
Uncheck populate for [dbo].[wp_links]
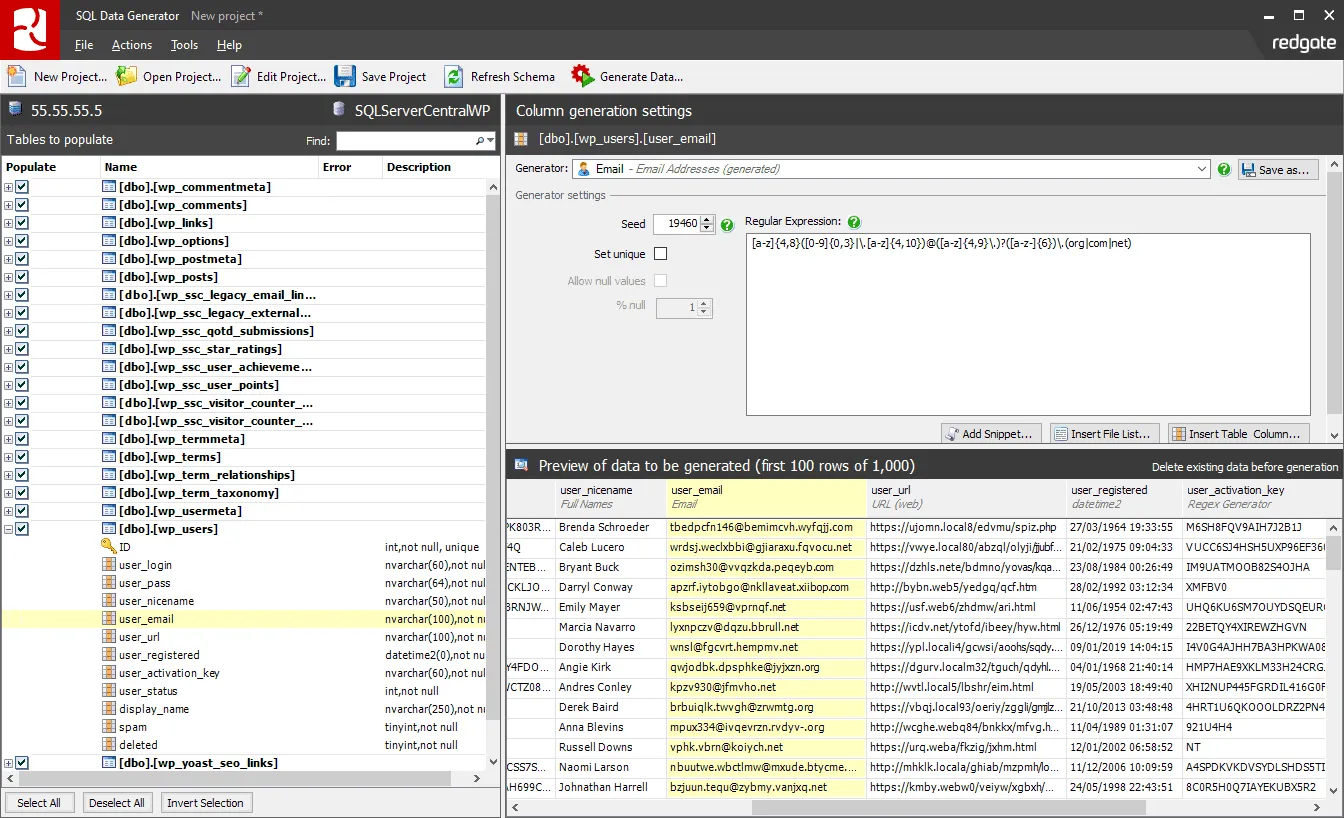[x=22, y=223]
